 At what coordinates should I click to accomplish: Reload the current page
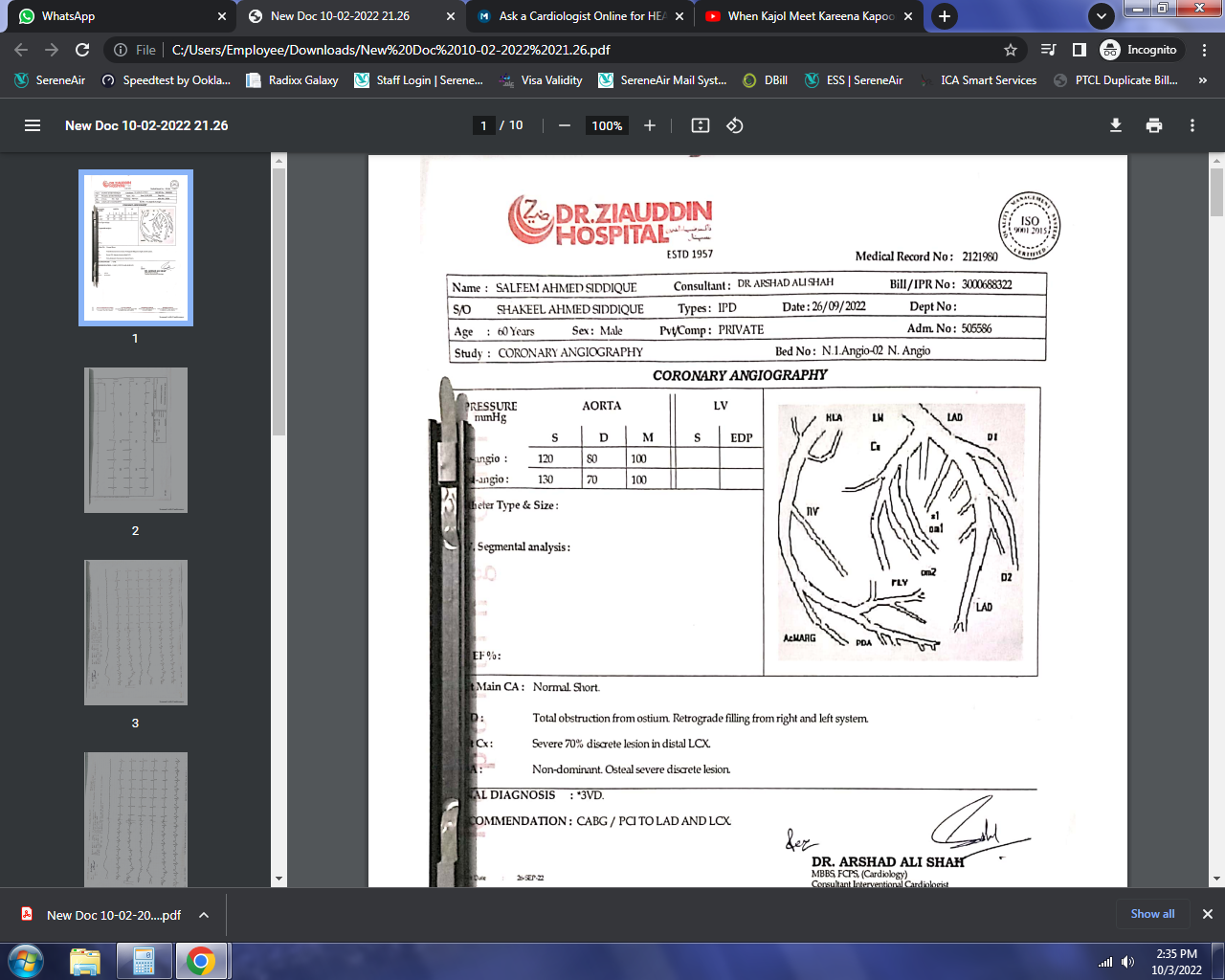[x=82, y=50]
